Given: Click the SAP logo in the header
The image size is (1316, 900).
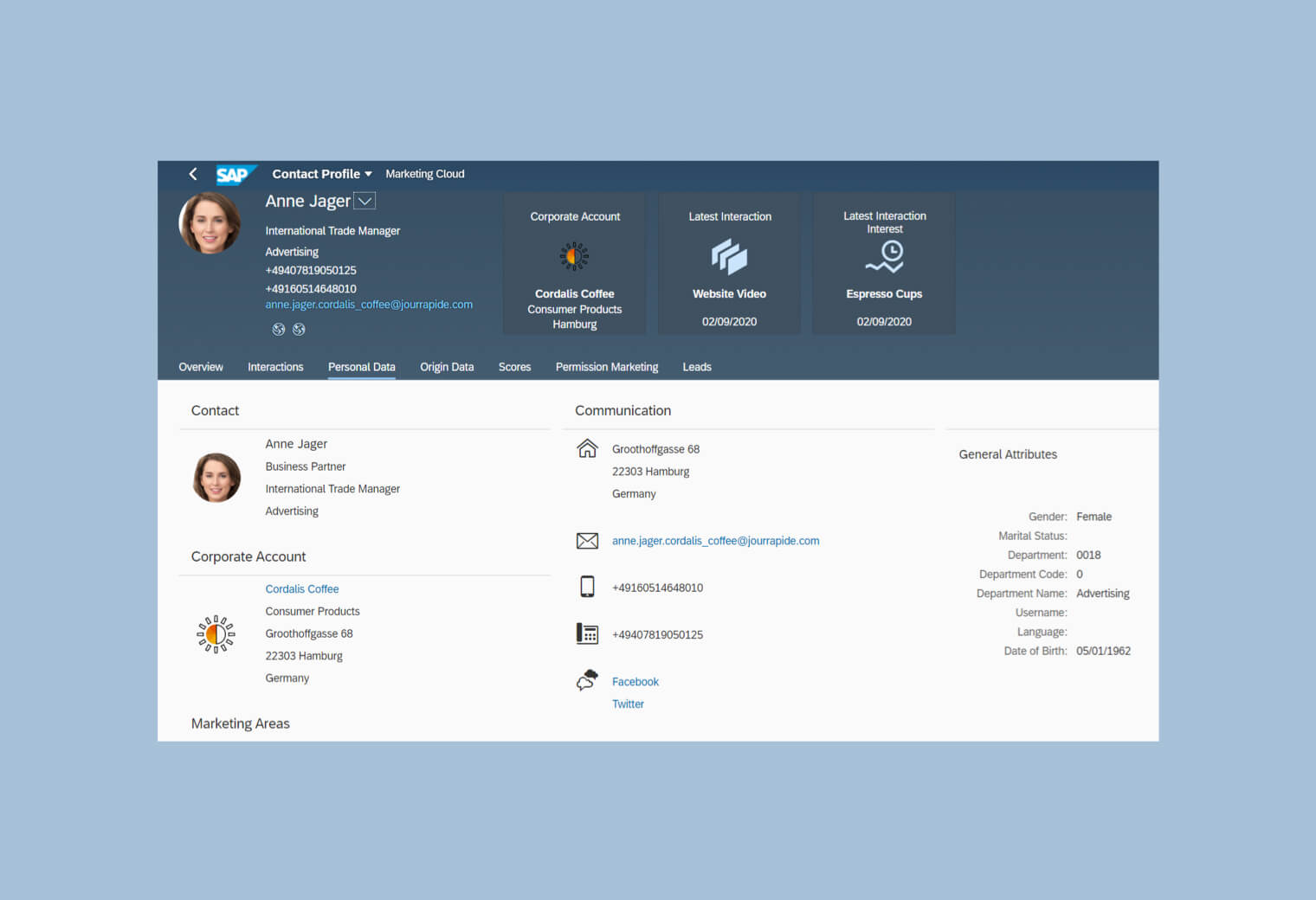Looking at the screenshot, I should (x=235, y=174).
